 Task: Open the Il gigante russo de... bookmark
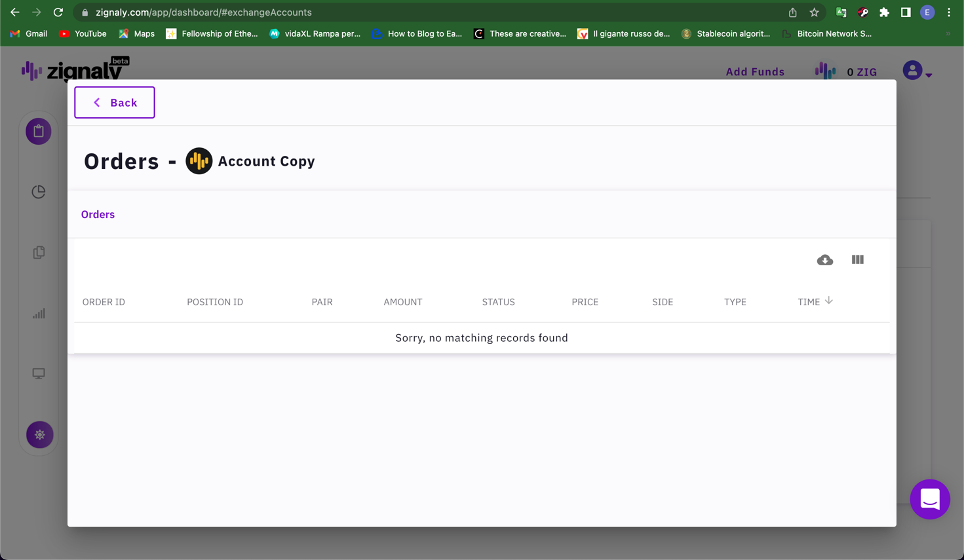pyautogui.click(x=623, y=34)
